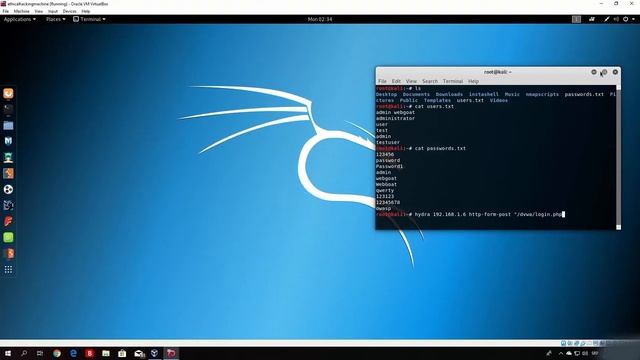Open Microsoft Store from Windows taskbar
640x360 pixels.
[x=122, y=353]
